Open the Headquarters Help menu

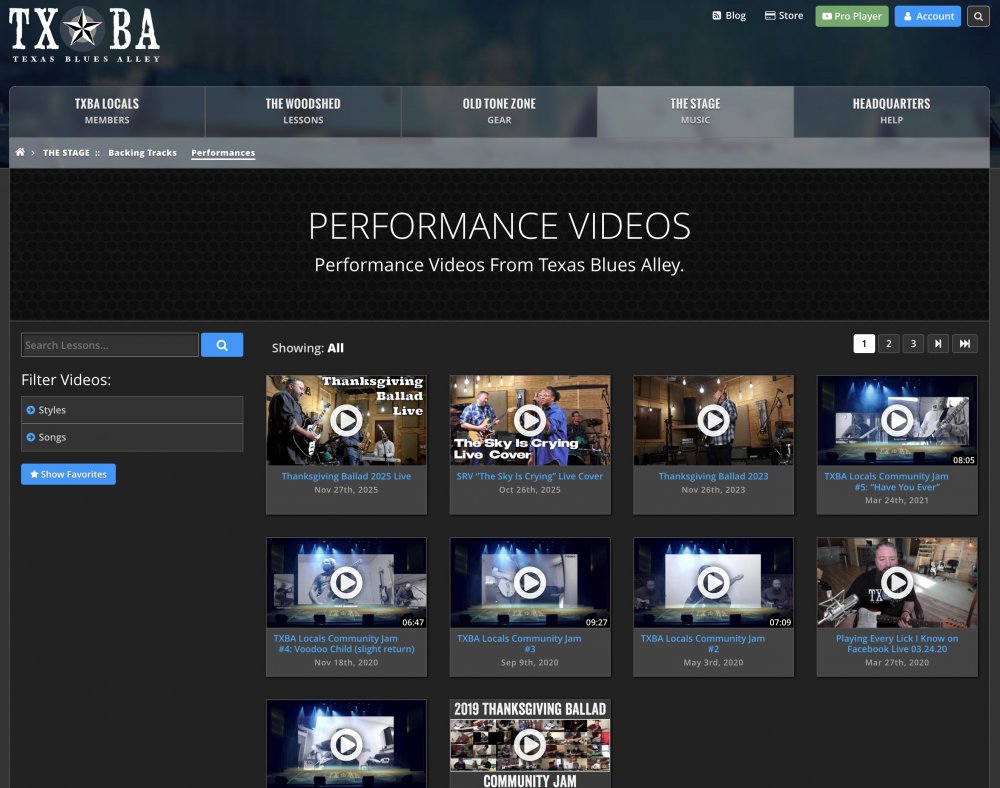pyautogui.click(x=891, y=111)
